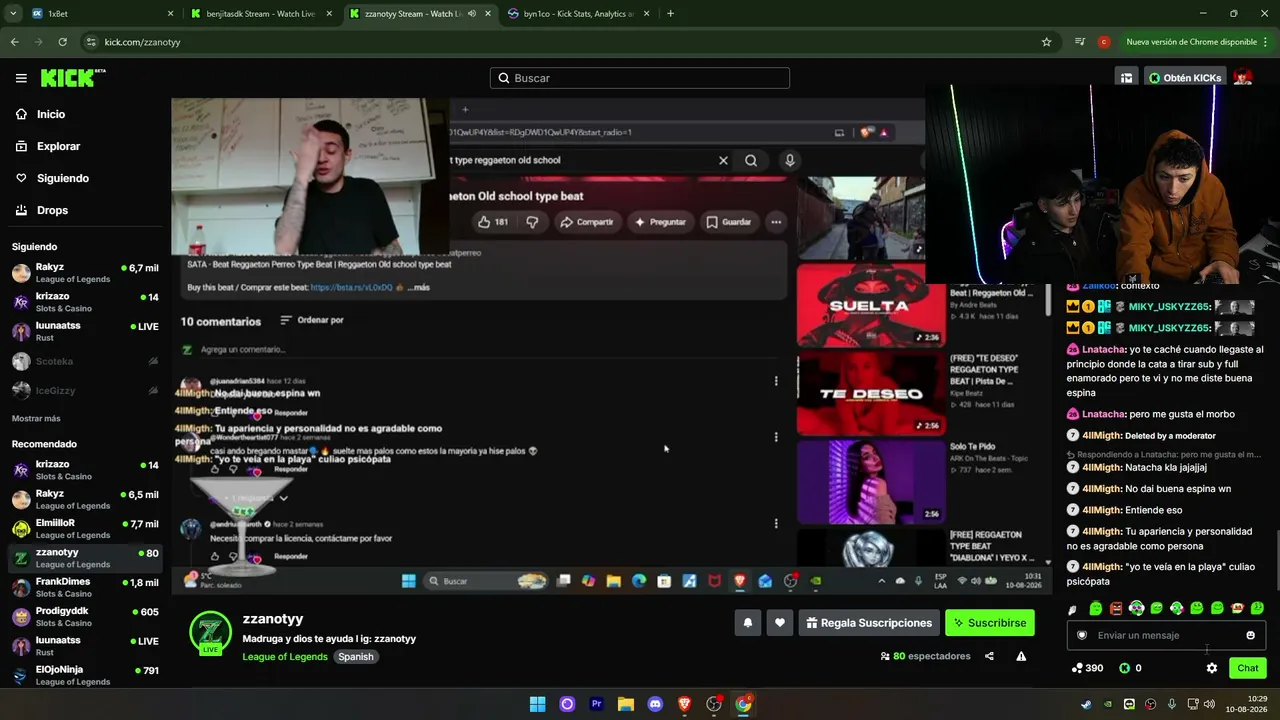
Task: Insert the angry red-face emote
Action: tap(1116, 608)
